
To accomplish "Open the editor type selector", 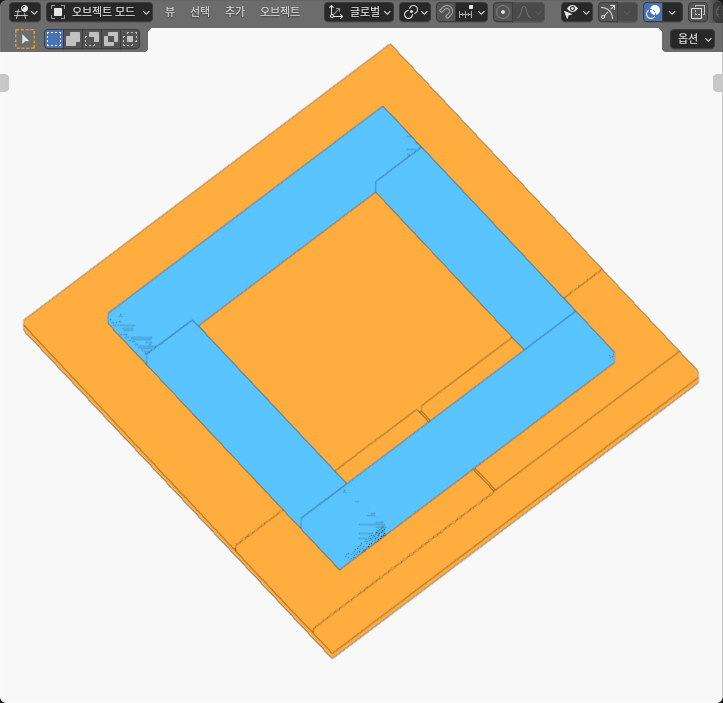I will coord(25,12).
